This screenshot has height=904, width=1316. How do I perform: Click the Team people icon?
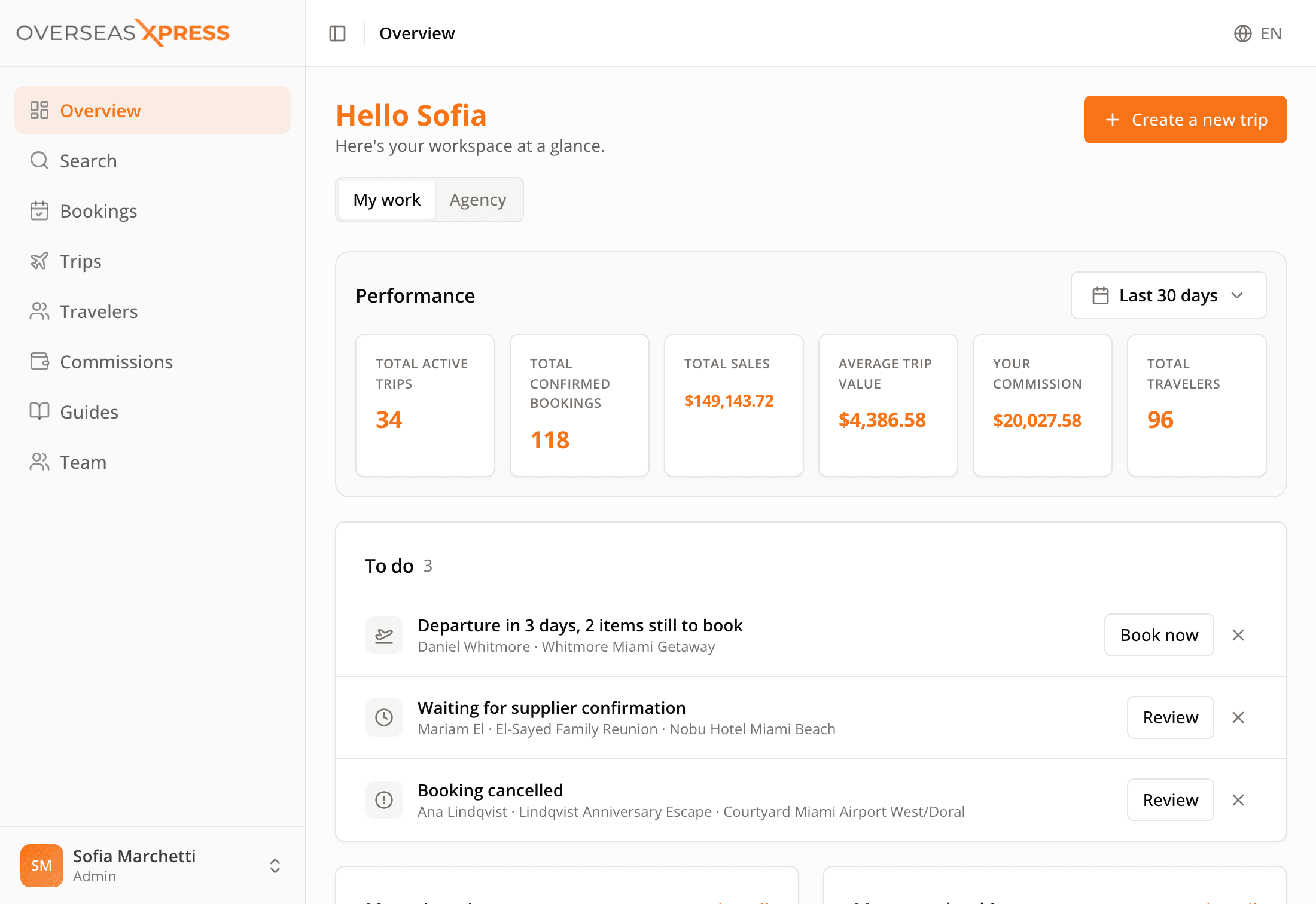click(x=39, y=462)
